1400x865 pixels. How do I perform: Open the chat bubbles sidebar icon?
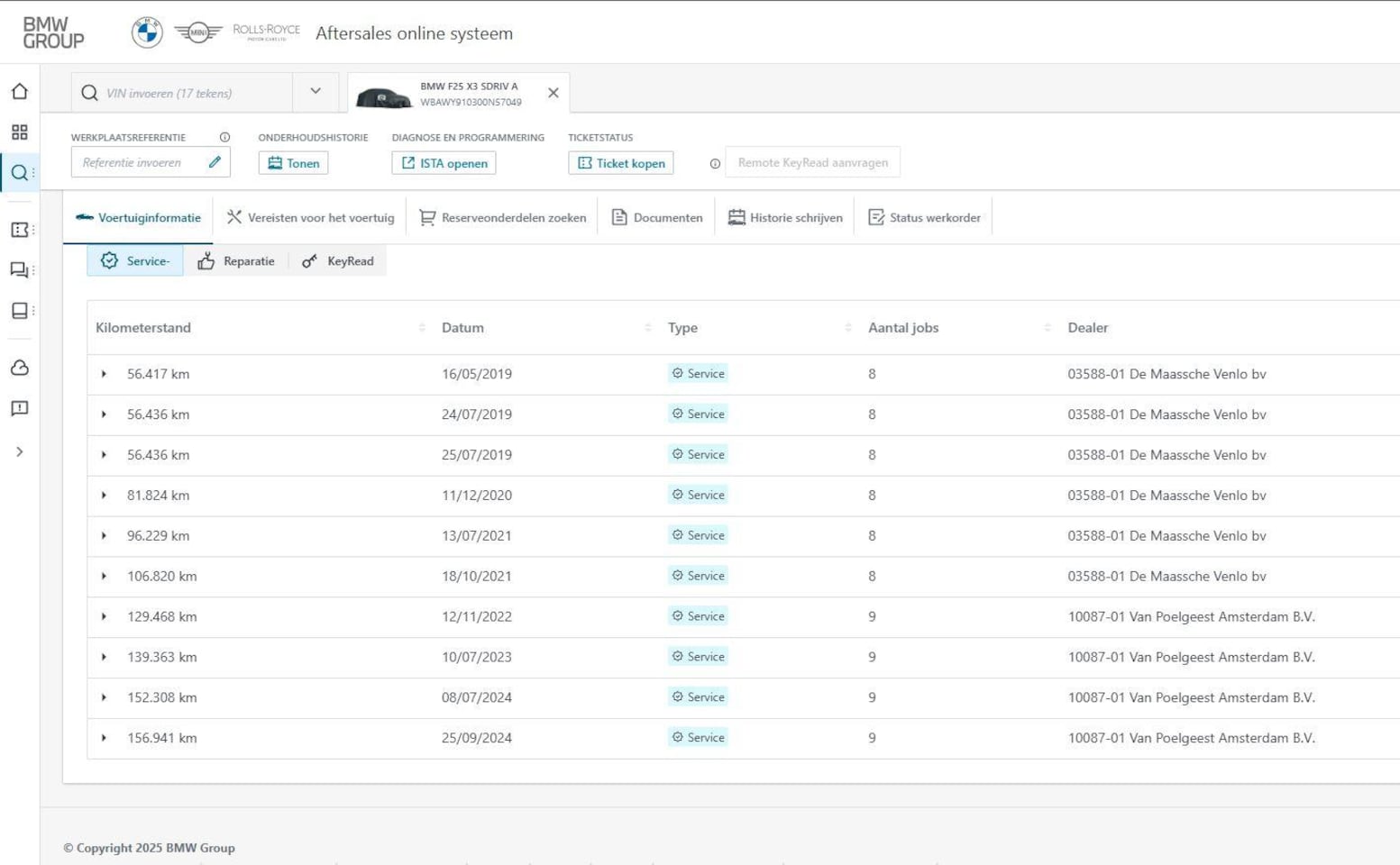click(20, 269)
